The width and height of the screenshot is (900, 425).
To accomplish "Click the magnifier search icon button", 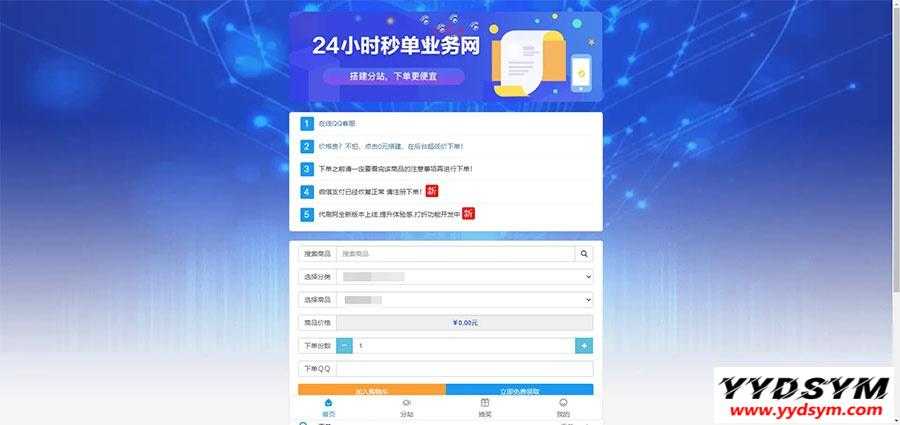I will click(x=584, y=253).
